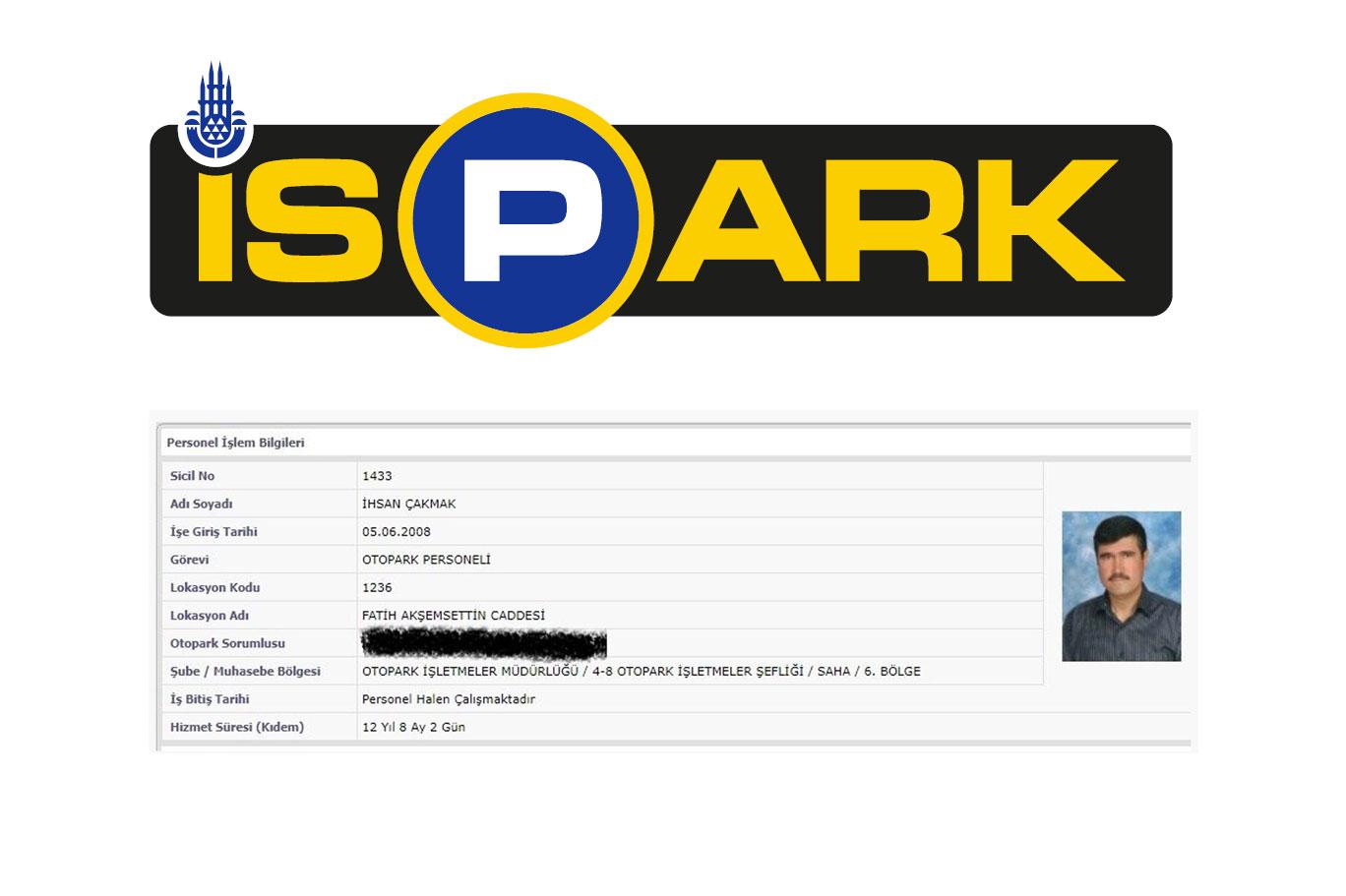
Task: Select the İHSAN ÇAKMAK name value
Action: pyautogui.click(x=409, y=504)
